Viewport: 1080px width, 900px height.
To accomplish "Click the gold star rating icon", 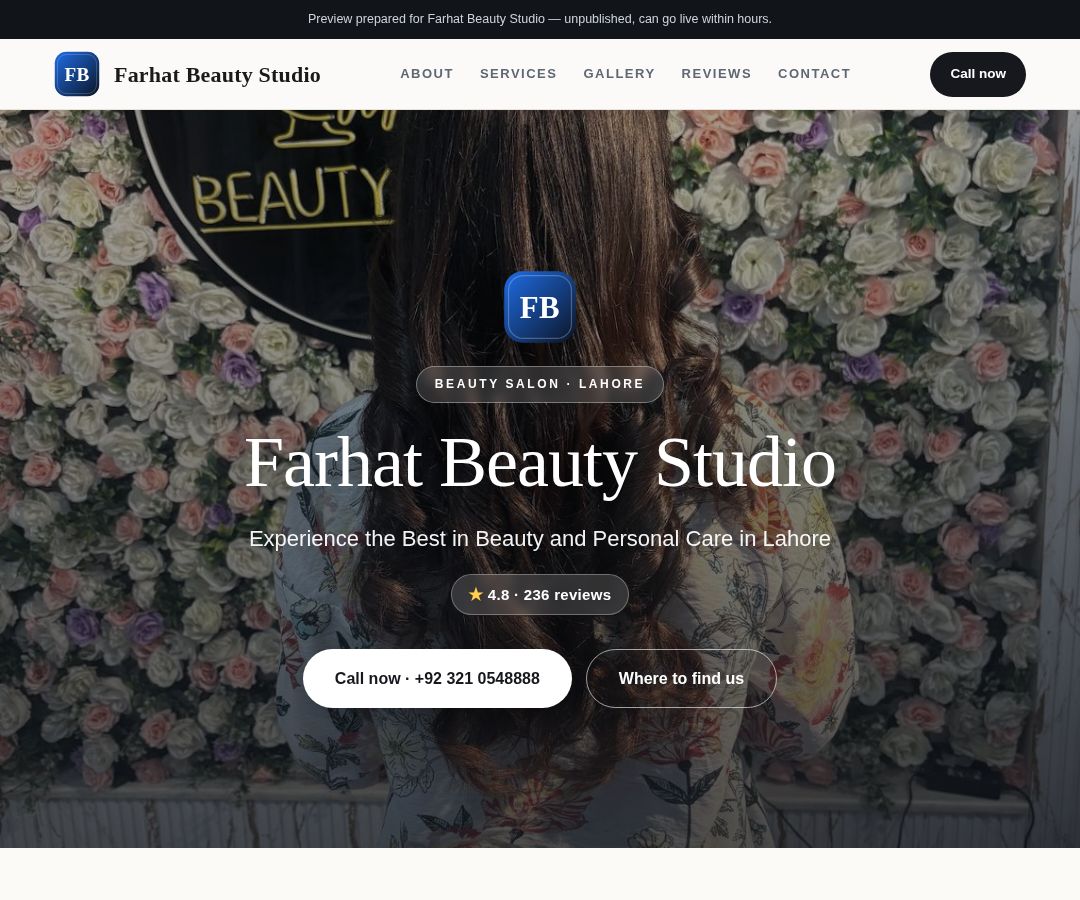I will pyautogui.click(x=475, y=594).
